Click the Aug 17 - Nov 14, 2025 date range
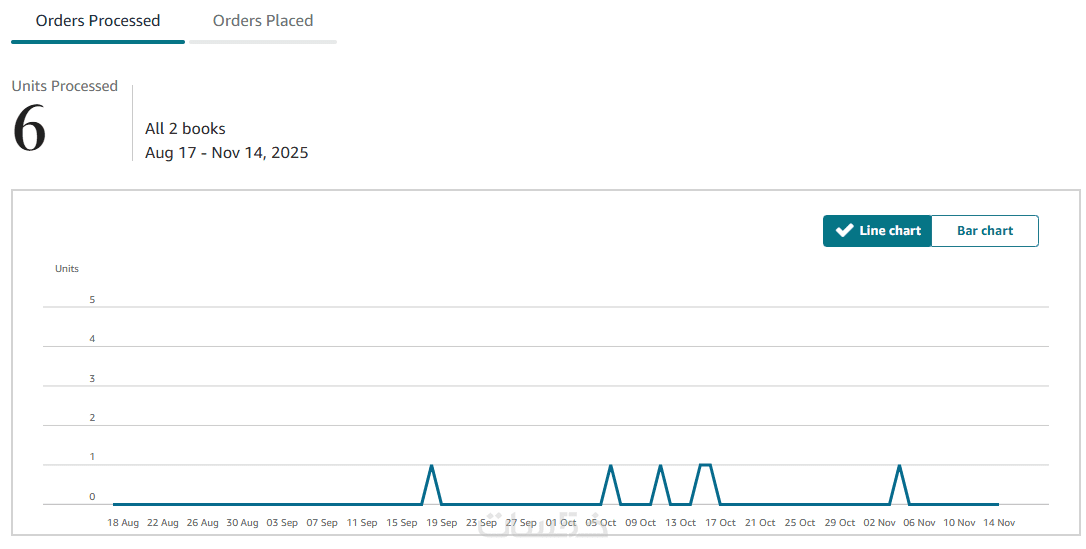 [226, 153]
